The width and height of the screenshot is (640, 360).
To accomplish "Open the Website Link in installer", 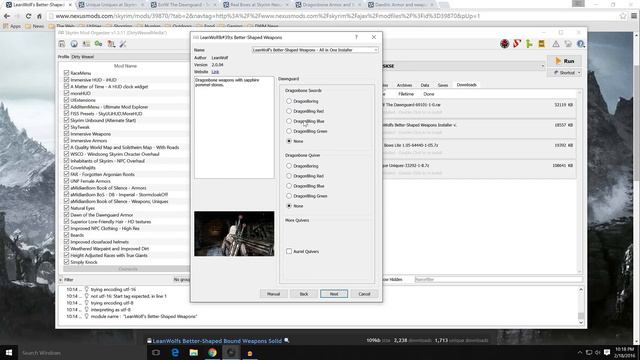I will click(x=215, y=72).
